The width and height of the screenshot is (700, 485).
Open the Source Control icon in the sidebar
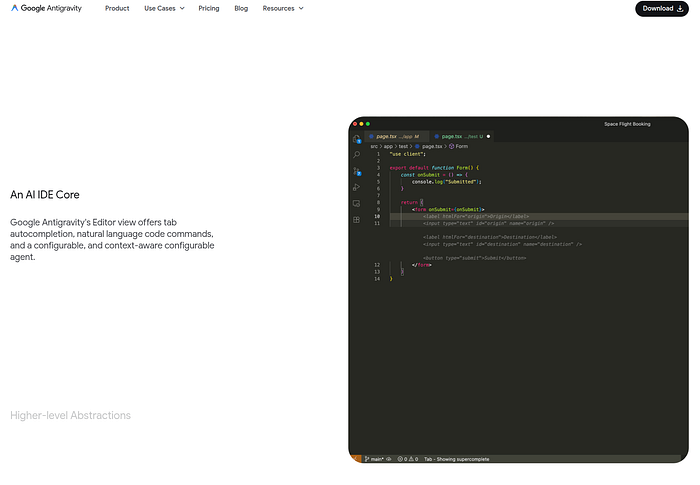pyautogui.click(x=357, y=171)
